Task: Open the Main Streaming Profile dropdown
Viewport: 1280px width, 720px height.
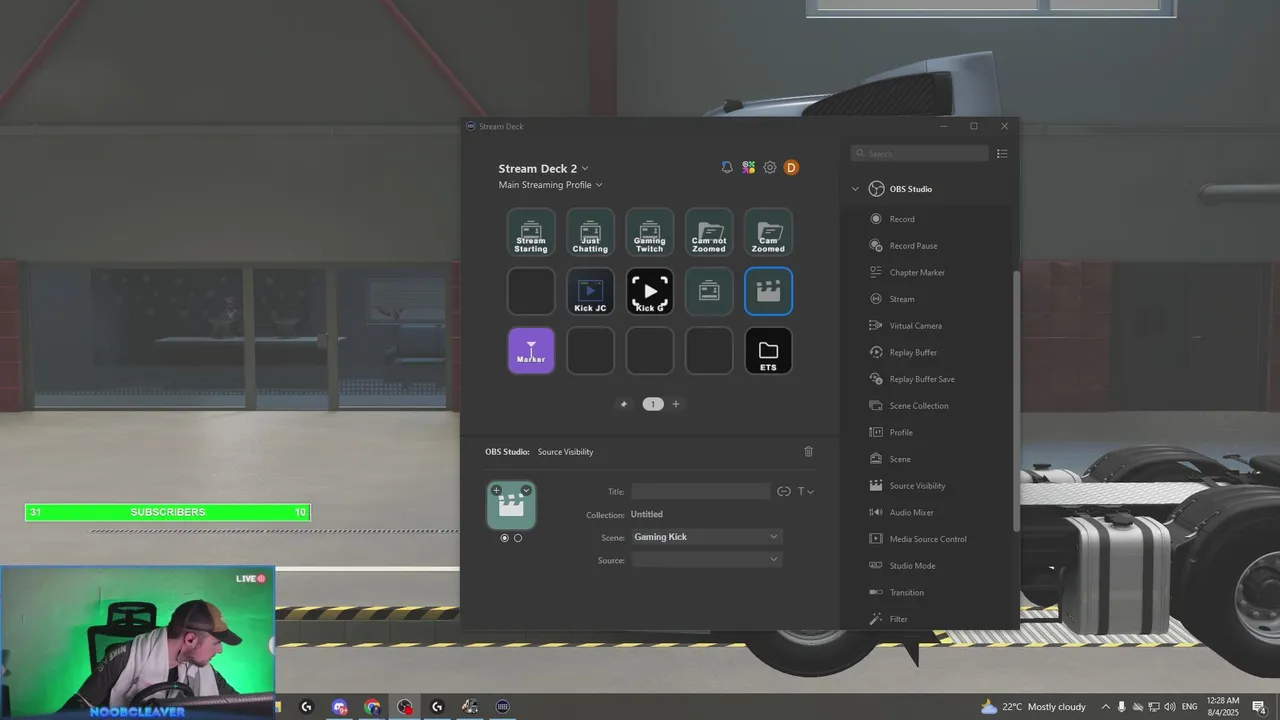Action: click(x=551, y=185)
